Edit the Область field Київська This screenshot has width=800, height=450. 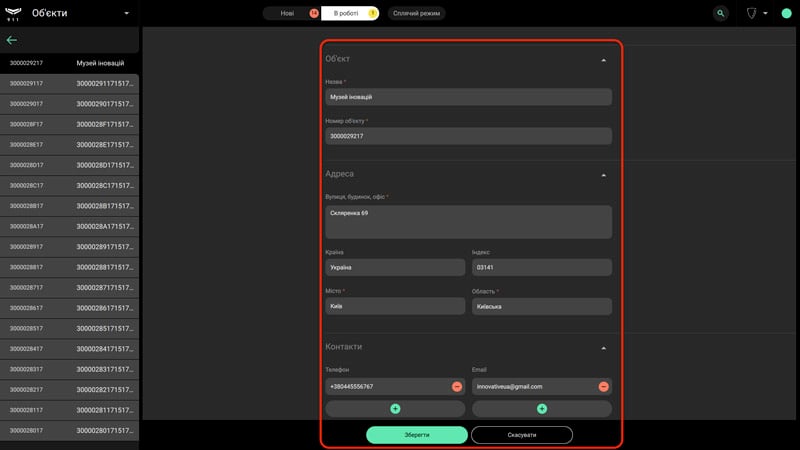pyautogui.click(x=542, y=306)
